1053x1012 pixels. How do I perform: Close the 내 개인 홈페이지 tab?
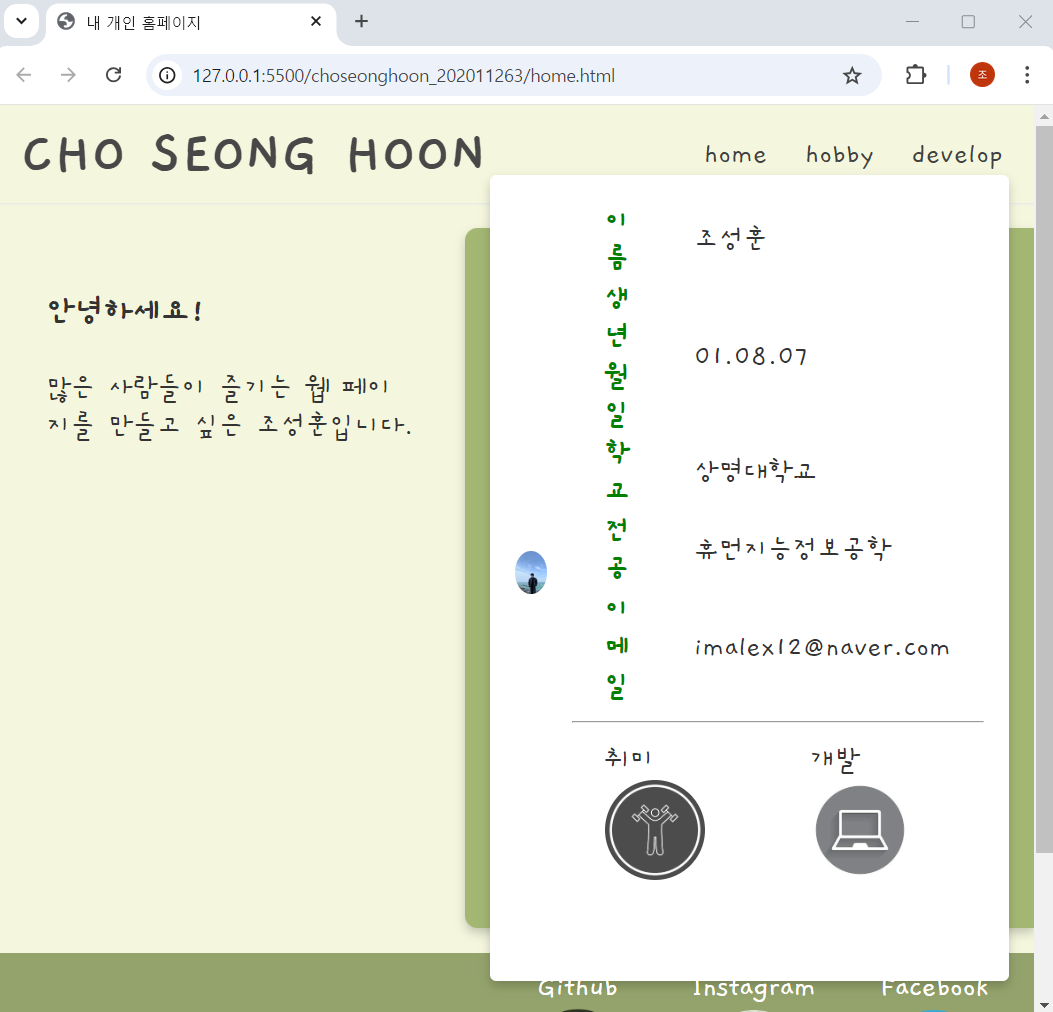316,22
